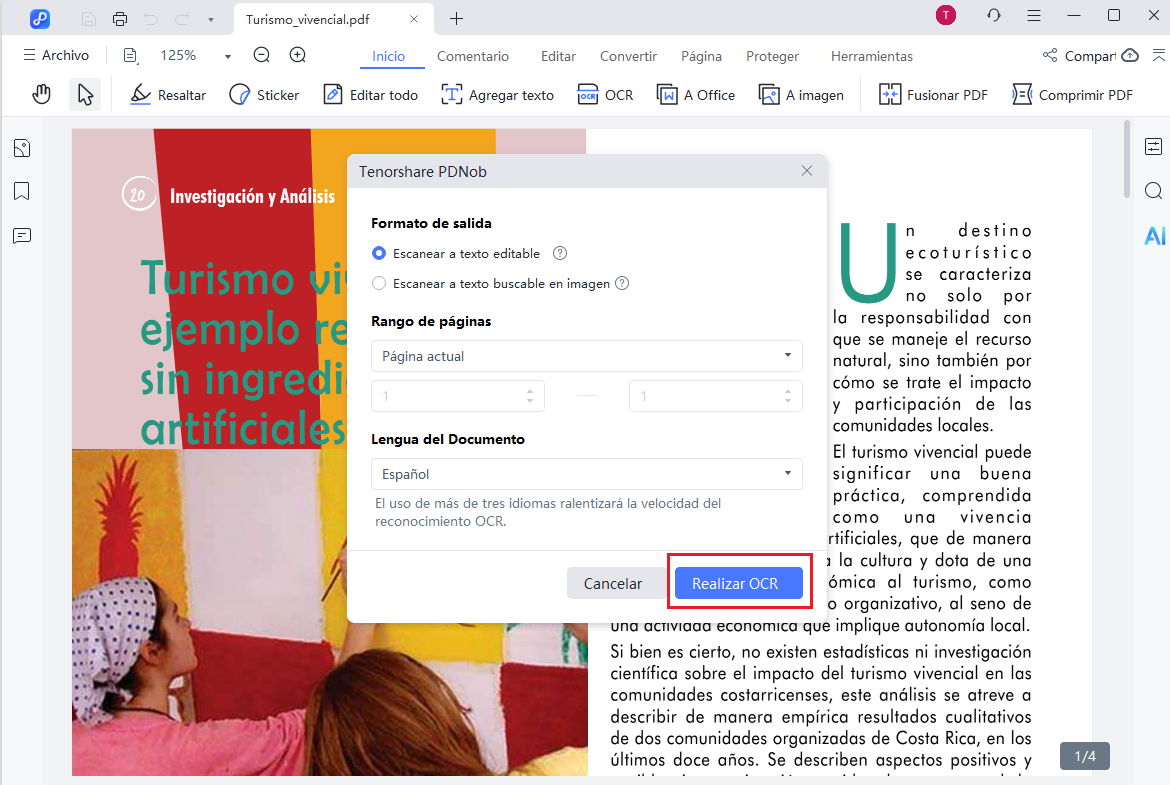This screenshot has height=785, width=1170.
Task: Click the Realizar OCR button
Action: 740,583
